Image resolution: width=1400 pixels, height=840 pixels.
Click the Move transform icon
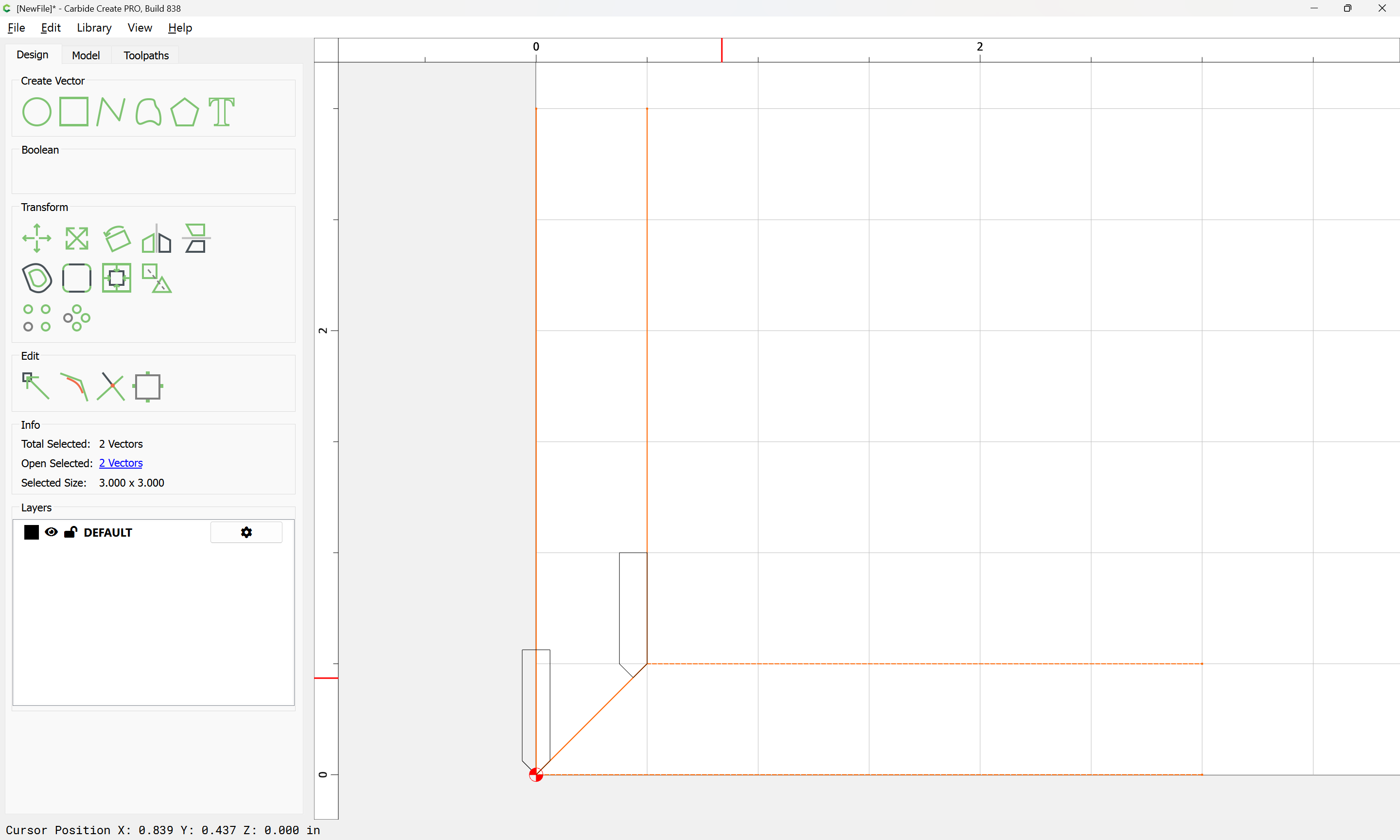click(x=37, y=238)
